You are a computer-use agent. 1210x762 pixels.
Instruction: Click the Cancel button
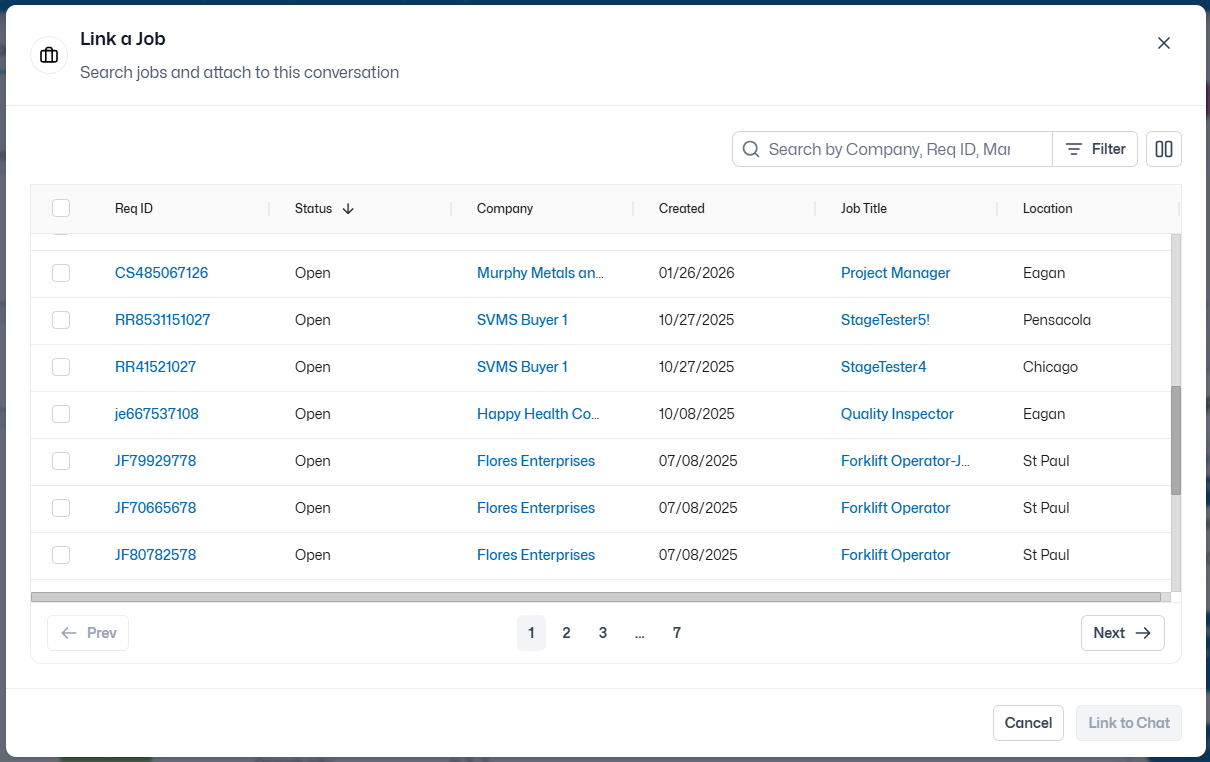point(1028,723)
